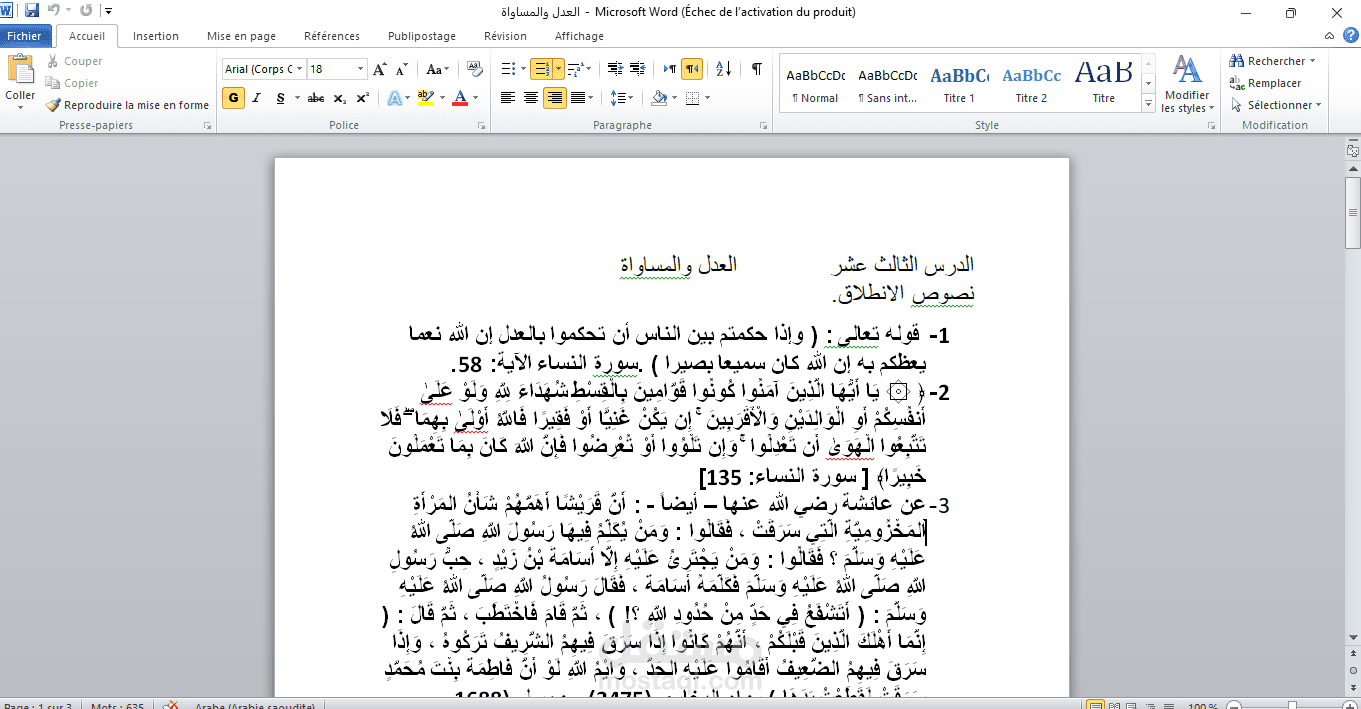Apply the Normal style
This screenshot has height=709, width=1361.
(815, 83)
